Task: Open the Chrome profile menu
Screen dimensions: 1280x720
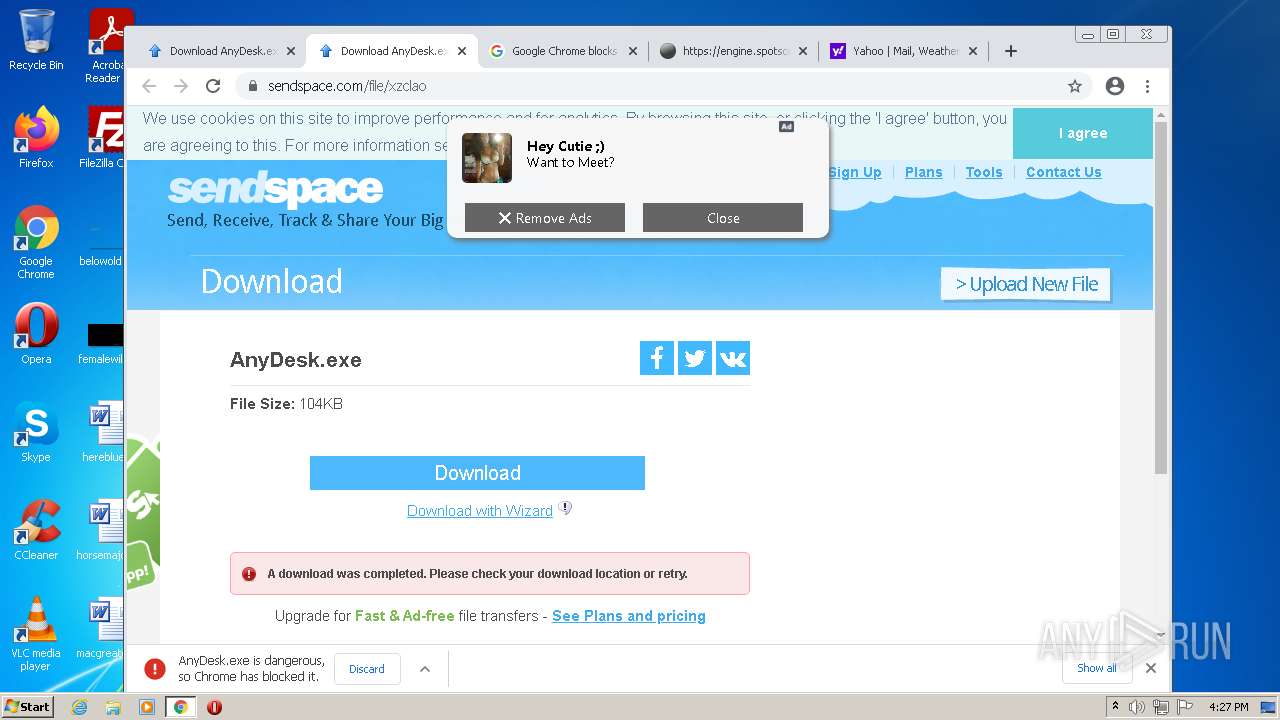Action: 1115,86
